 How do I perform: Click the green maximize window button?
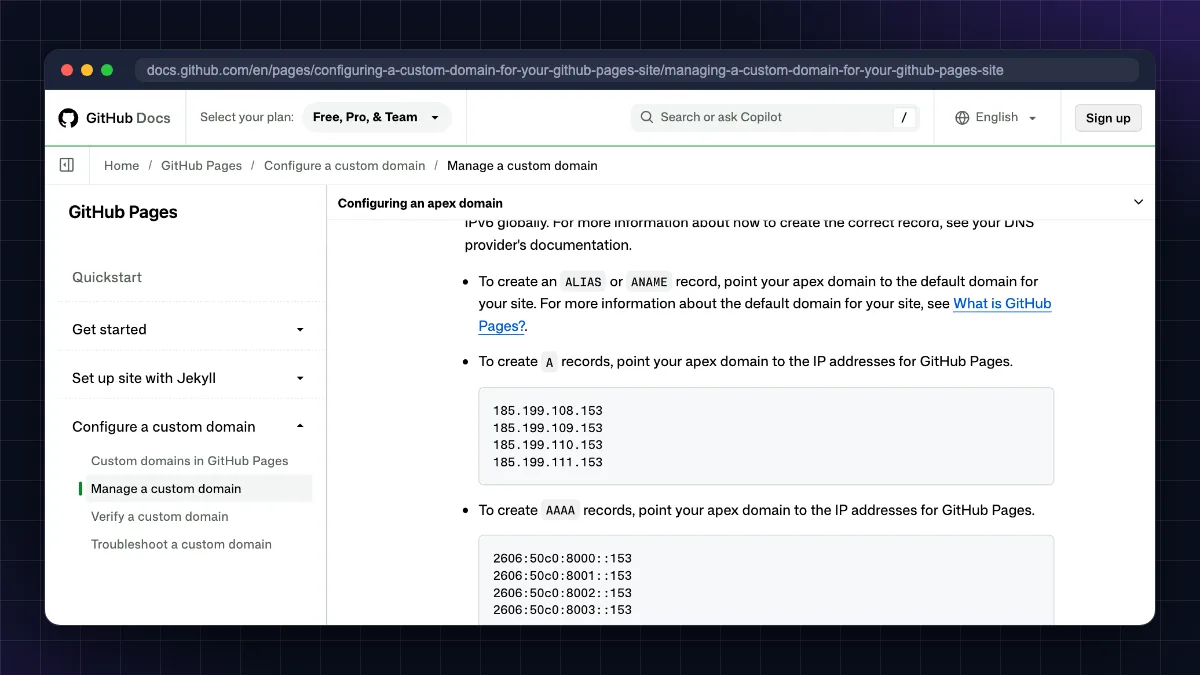coord(107,70)
